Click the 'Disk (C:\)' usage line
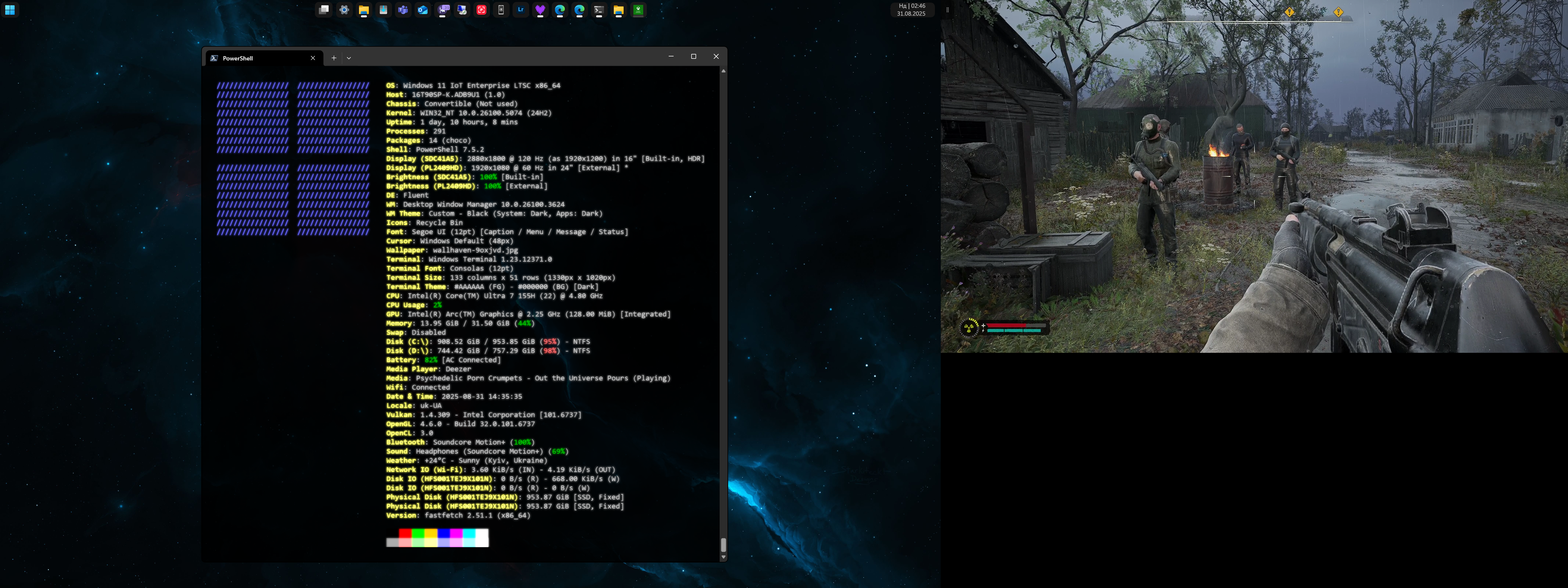This screenshot has width=1568, height=588. (488, 341)
